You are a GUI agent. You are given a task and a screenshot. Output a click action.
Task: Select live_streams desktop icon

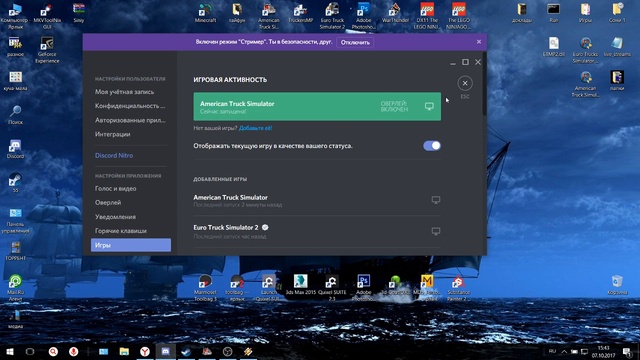click(617, 47)
